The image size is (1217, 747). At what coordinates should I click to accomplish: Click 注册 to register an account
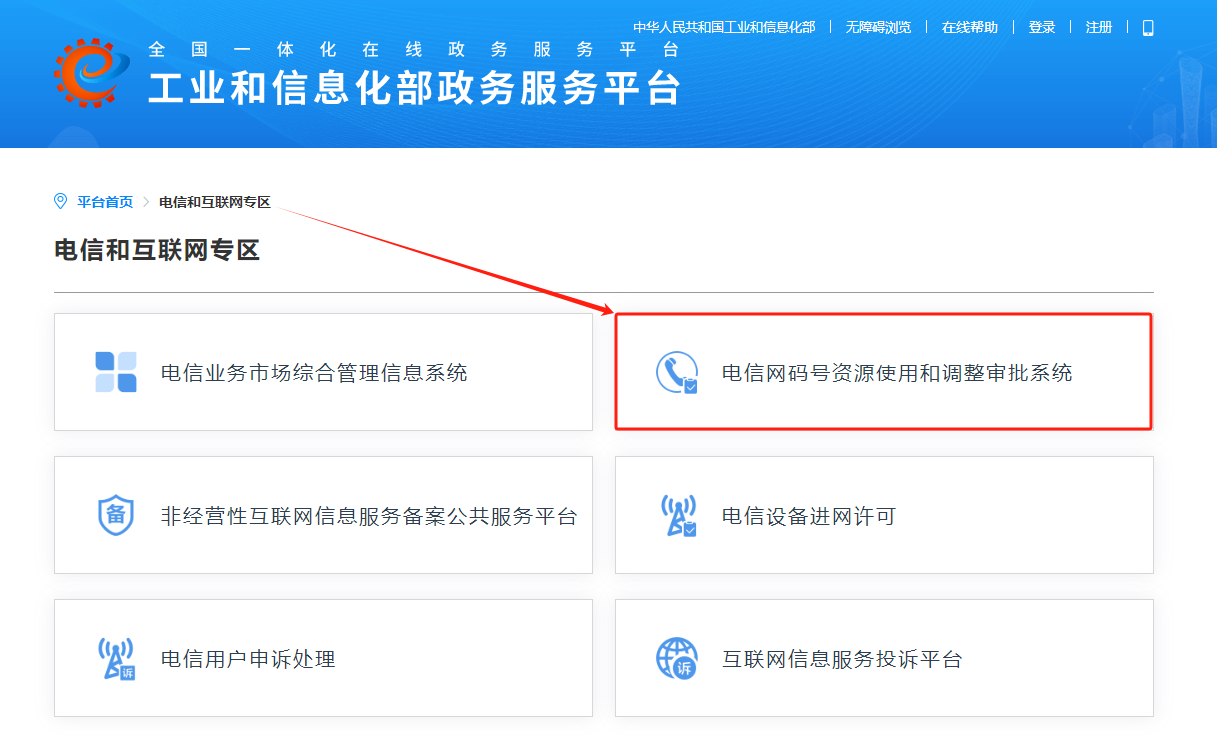pos(1099,27)
